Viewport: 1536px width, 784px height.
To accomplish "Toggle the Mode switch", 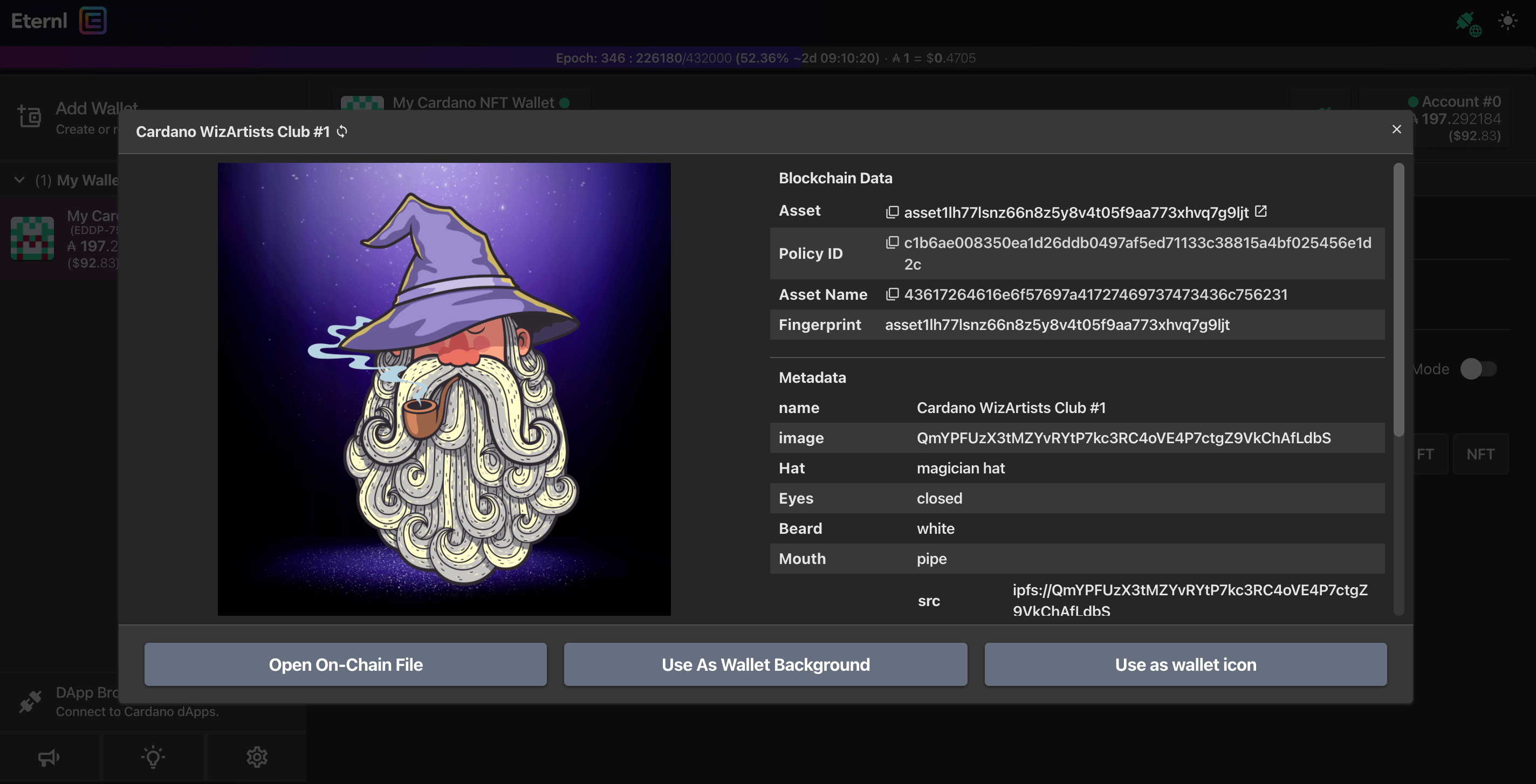I will (x=1478, y=368).
